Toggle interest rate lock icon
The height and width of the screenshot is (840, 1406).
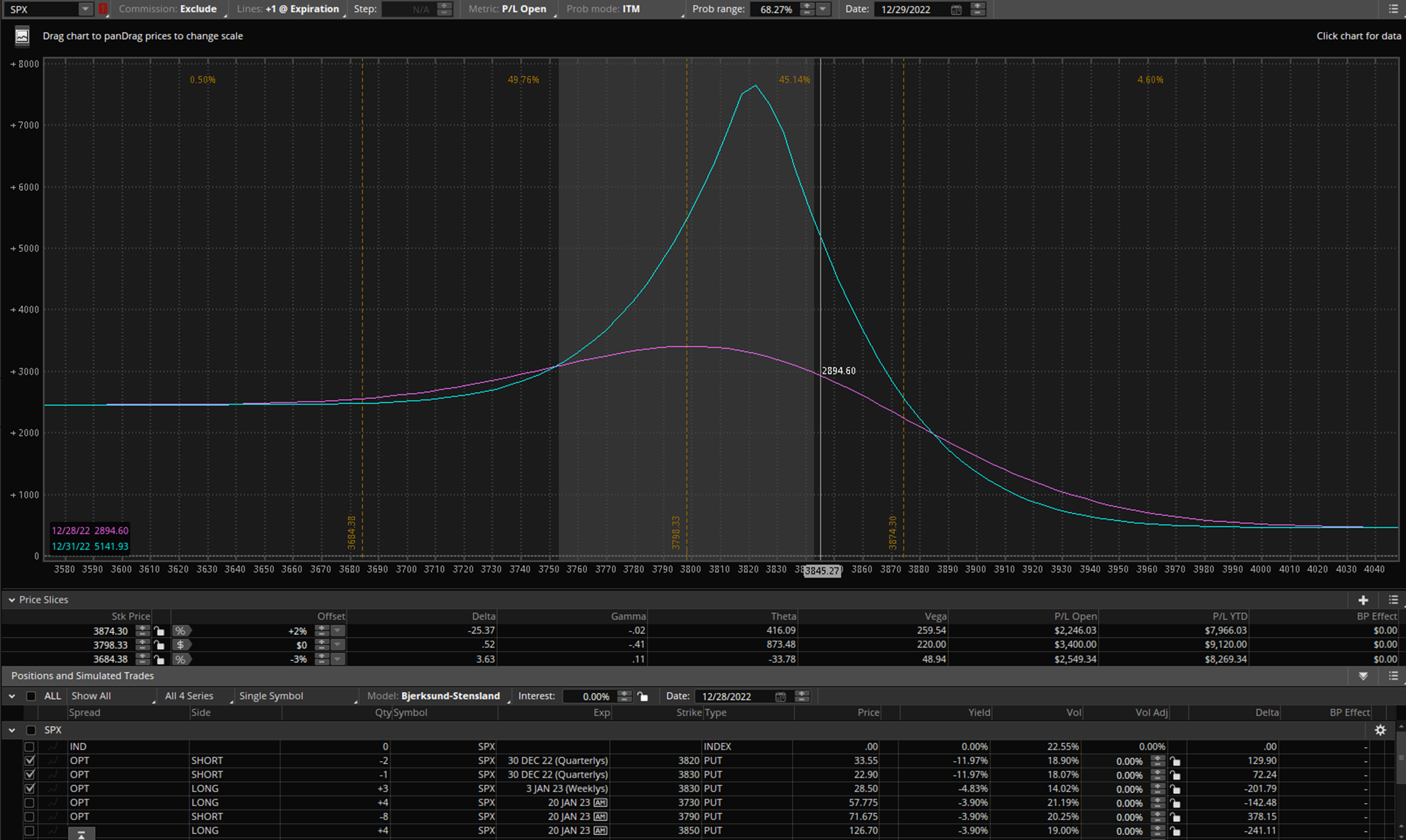643,696
